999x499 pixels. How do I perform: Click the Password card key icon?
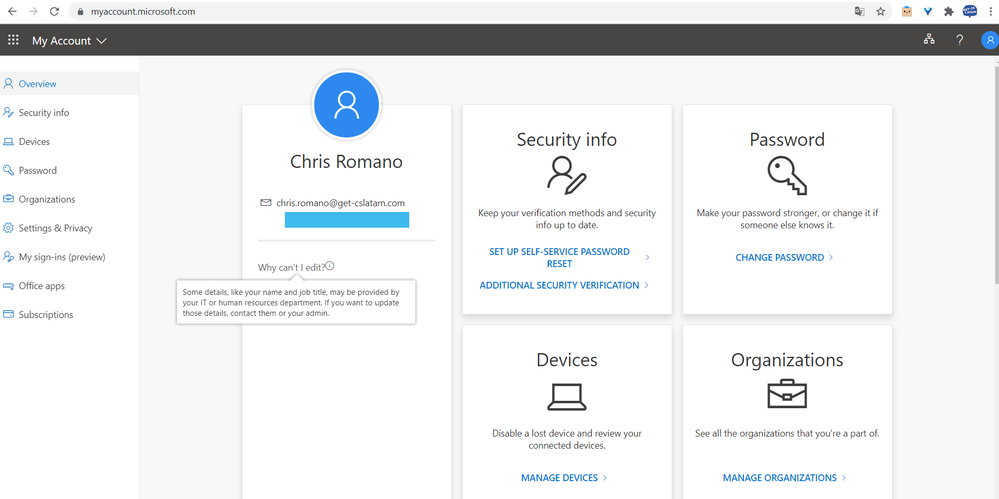click(x=787, y=176)
